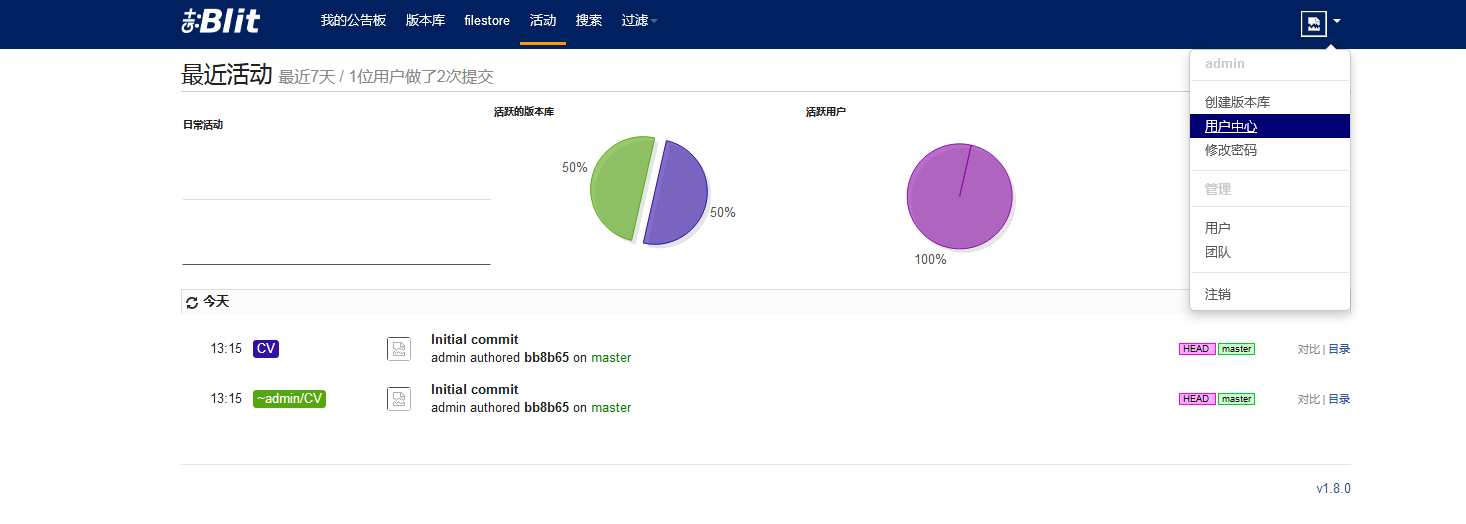Open 目录 link in ~admin/CV row

pyautogui.click(x=1339, y=399)
